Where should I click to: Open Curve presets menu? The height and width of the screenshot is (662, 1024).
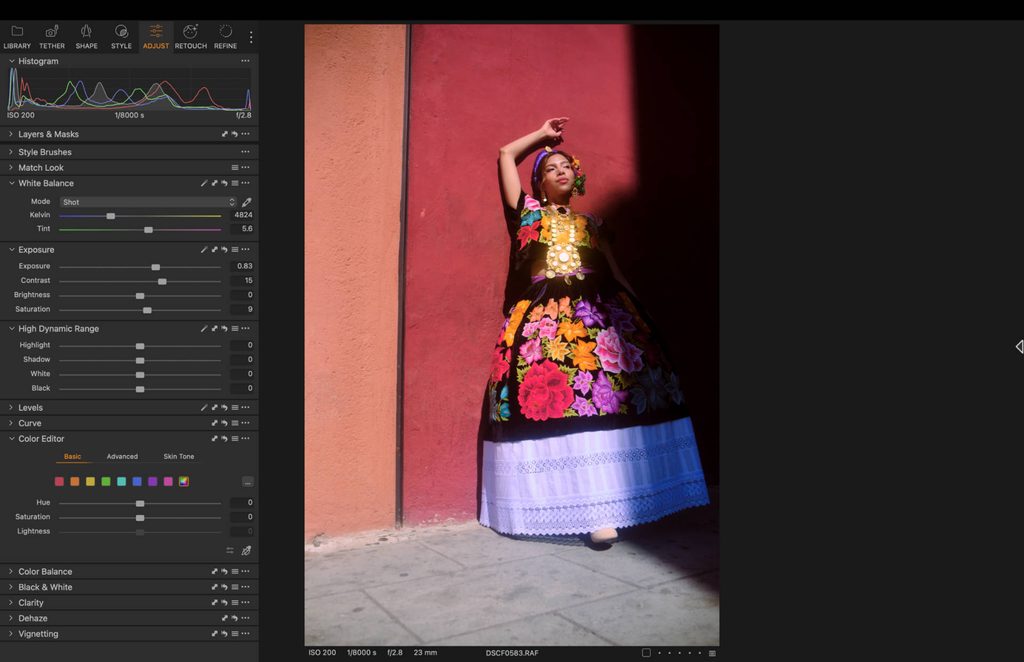coord(234,423)
